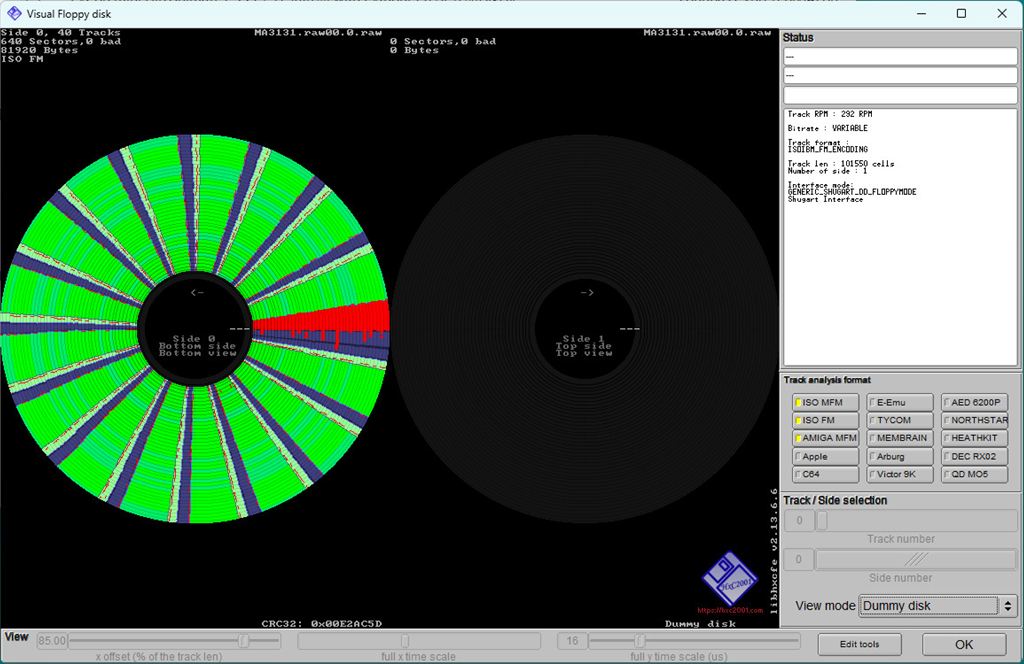Close the Visual Floppy disk window
This screenshot has width=1024, height=664.
click(x=1002, y=14)
